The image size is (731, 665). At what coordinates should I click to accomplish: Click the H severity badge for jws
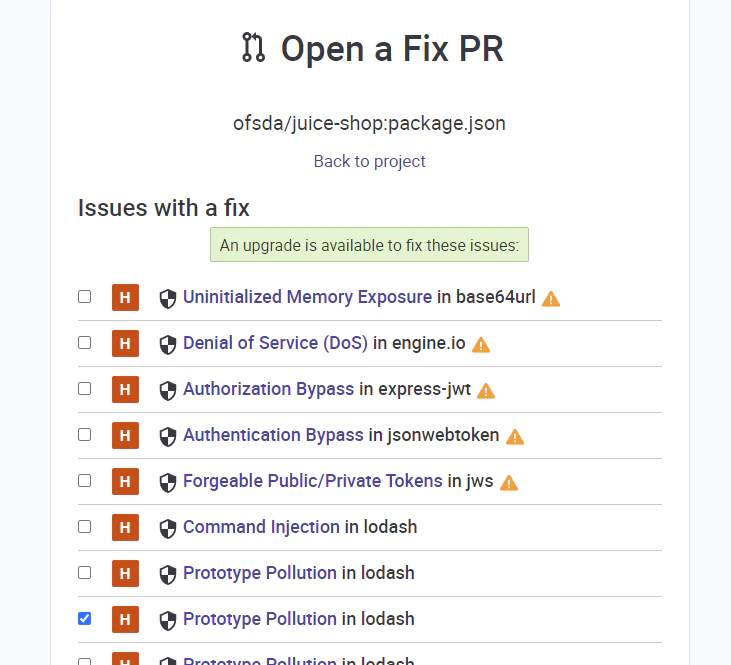tap(125, 481)
